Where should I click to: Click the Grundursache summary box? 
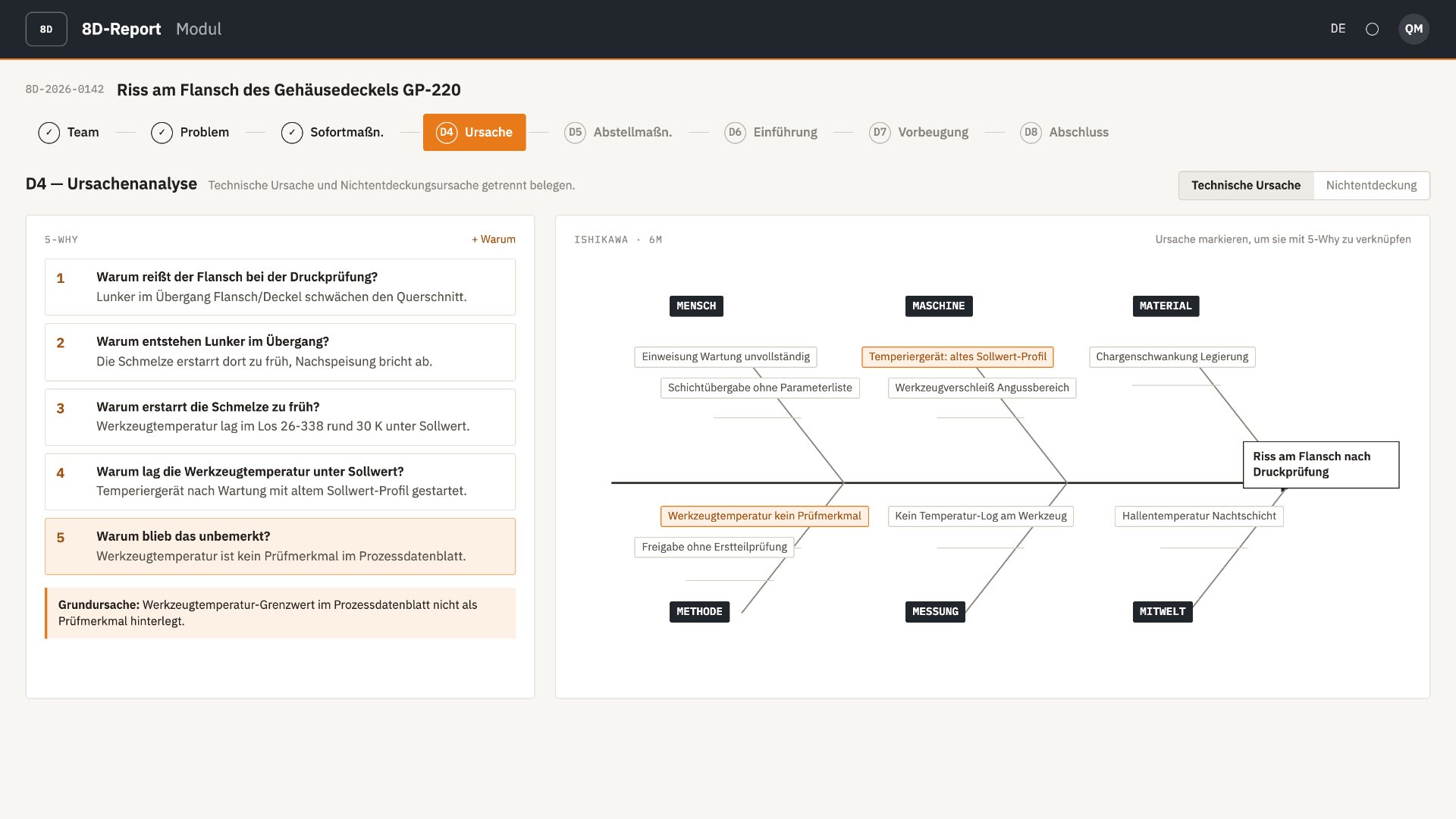pyautogui.click(x=280, y=613)
